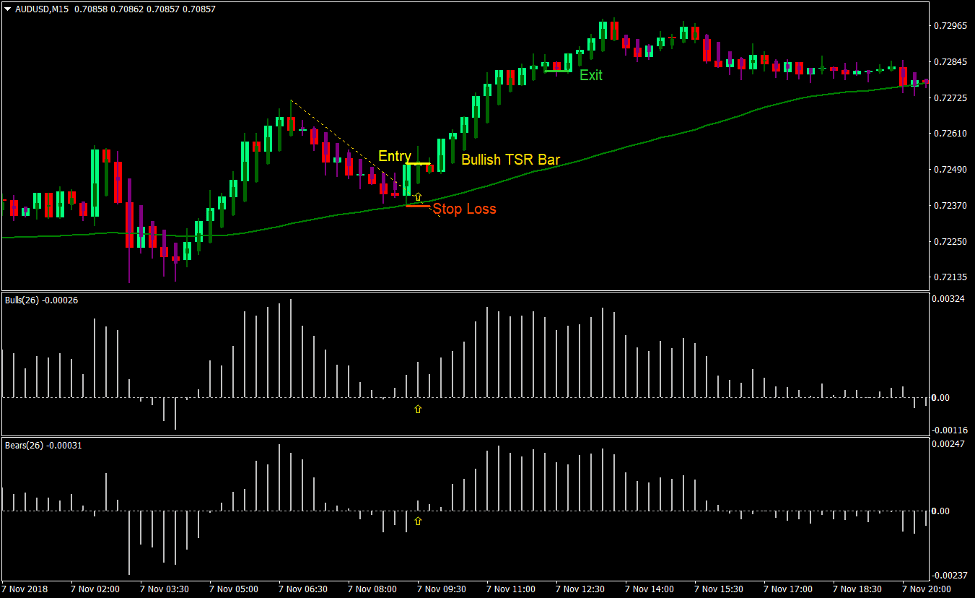Select the orange Stop Loss line marker
Image resolution: width=977 pixels, height=600 pixels.
click(x=416, y=205)
